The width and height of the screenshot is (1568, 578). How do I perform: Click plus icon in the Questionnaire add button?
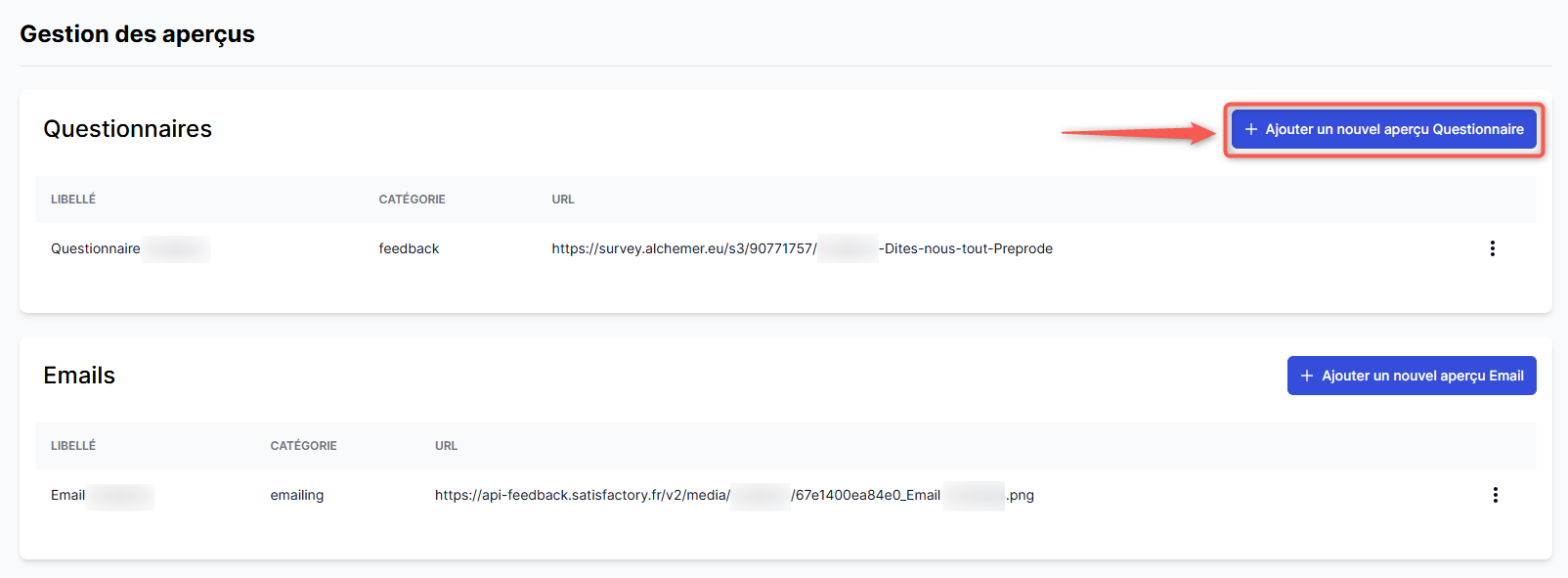1250,129
